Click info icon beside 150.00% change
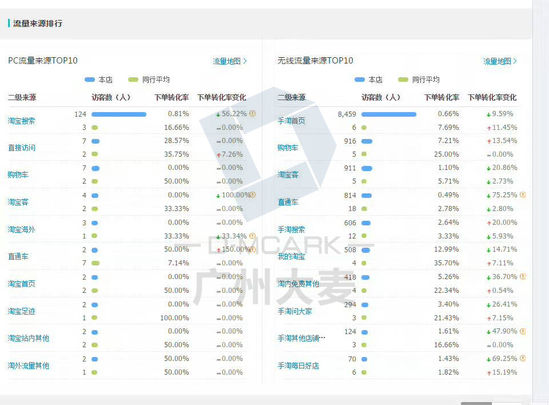The image size is (549, 405). (253, 249)
